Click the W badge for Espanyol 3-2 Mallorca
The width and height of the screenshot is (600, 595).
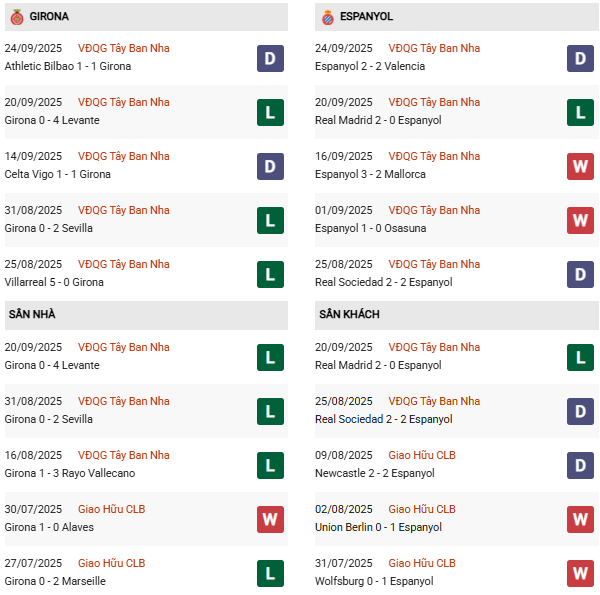(581, 166)
